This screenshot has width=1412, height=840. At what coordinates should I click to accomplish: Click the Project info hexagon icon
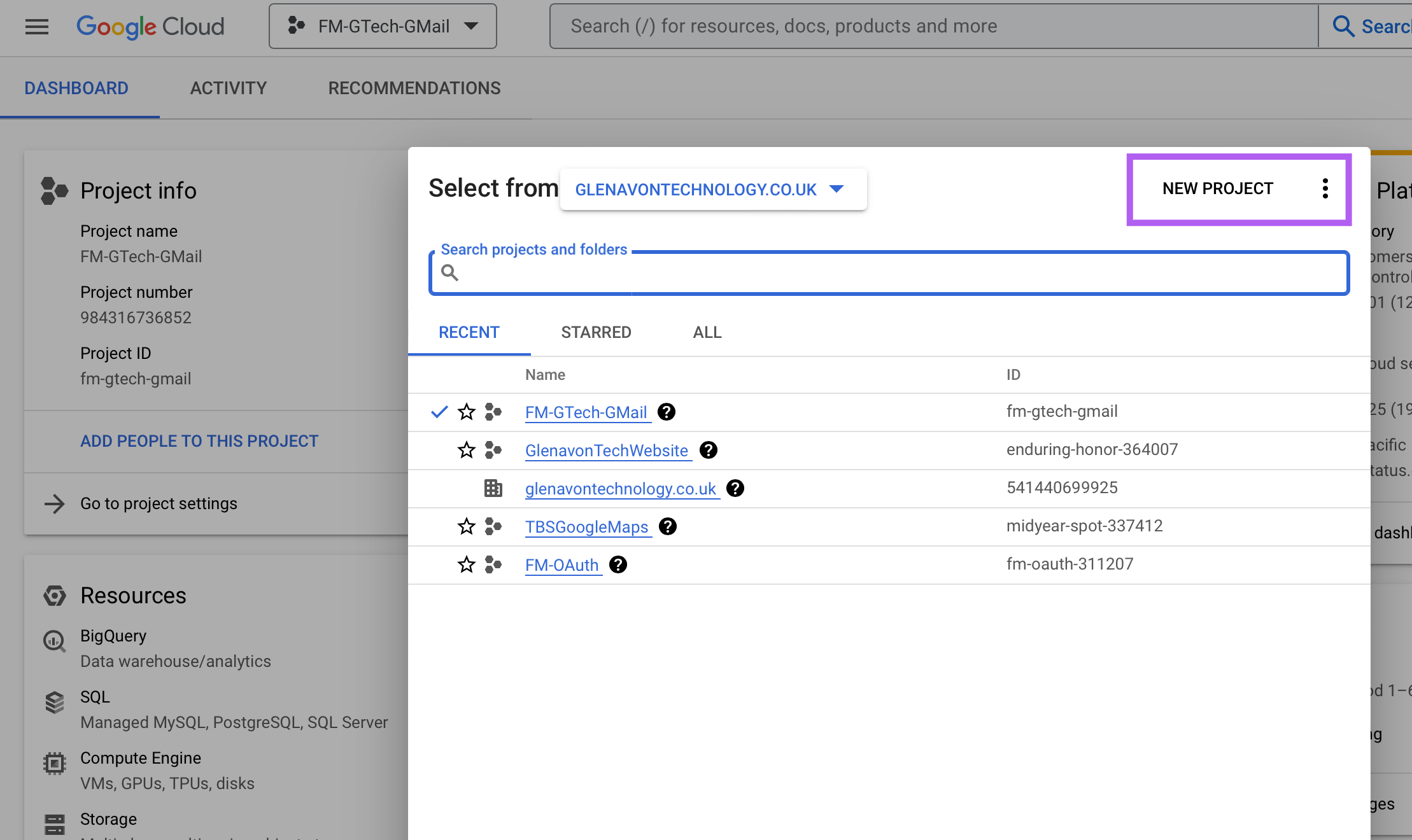pyautogui.click(x=54, y=190)
